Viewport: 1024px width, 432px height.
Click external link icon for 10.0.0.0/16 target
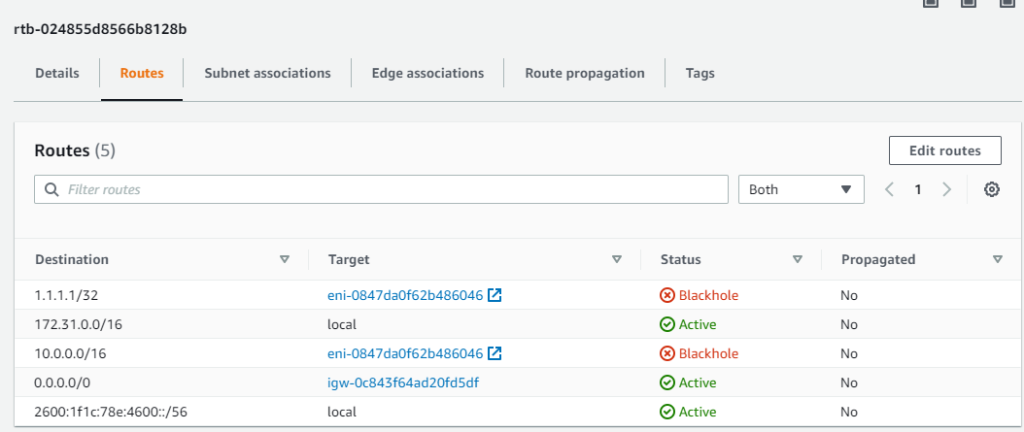494,353
